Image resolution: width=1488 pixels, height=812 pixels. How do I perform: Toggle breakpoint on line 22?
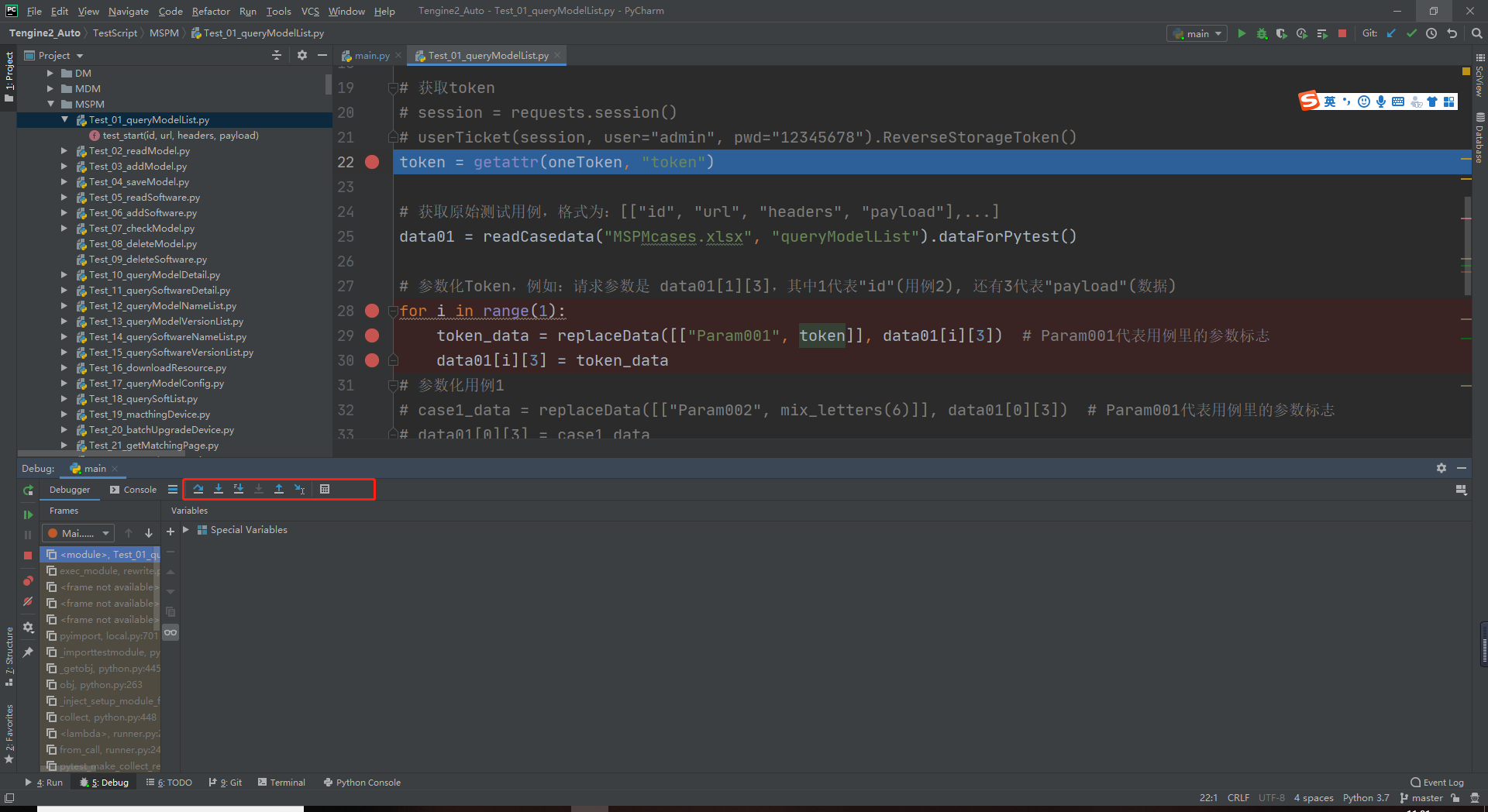click(372, 162)
